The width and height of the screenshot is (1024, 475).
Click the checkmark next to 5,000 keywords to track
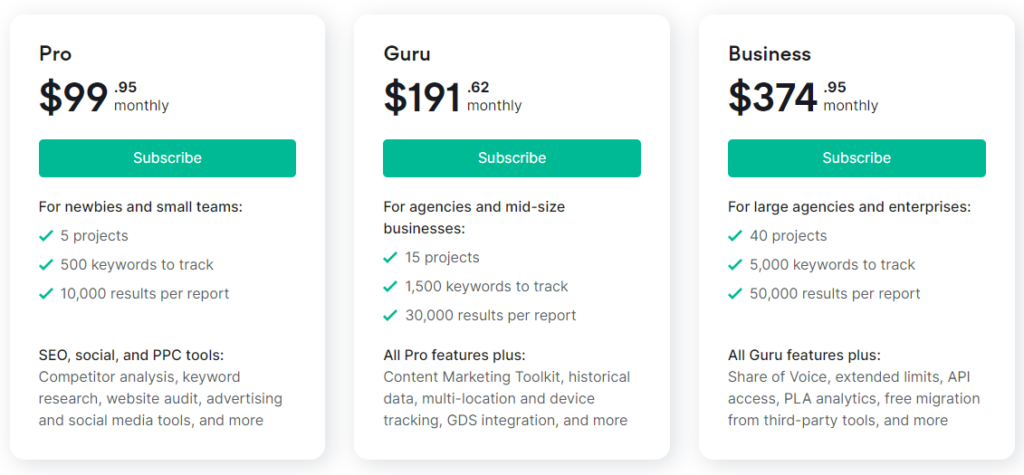tap(735, 265)
